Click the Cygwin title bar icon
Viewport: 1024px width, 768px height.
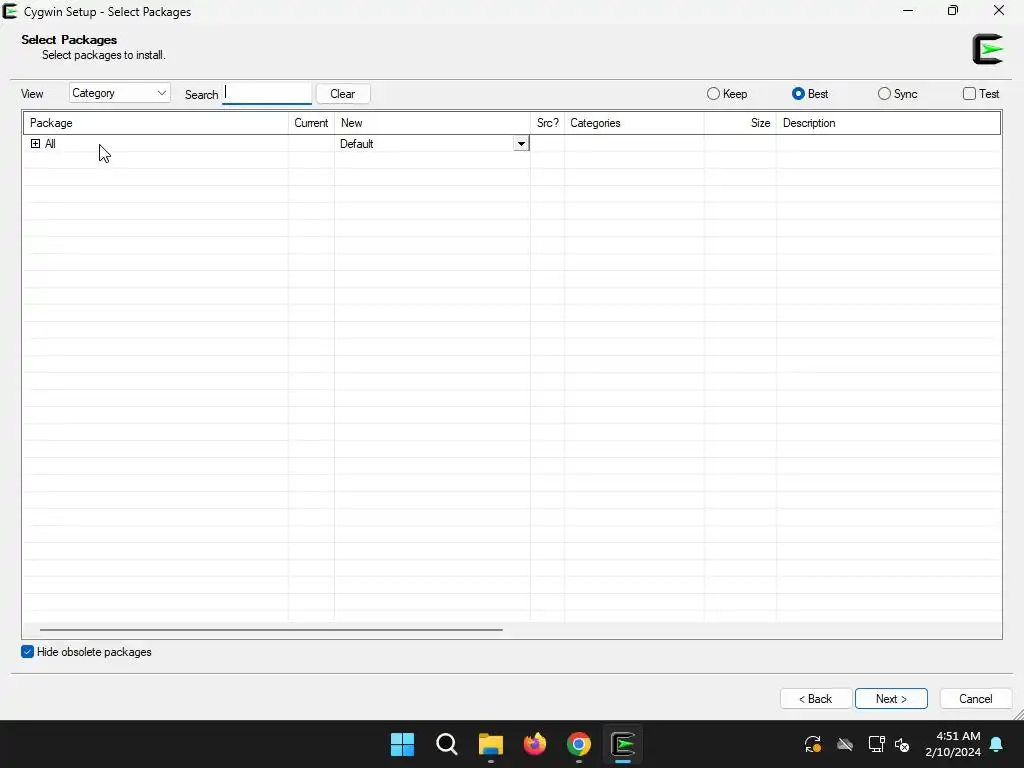tap(10, 11)
